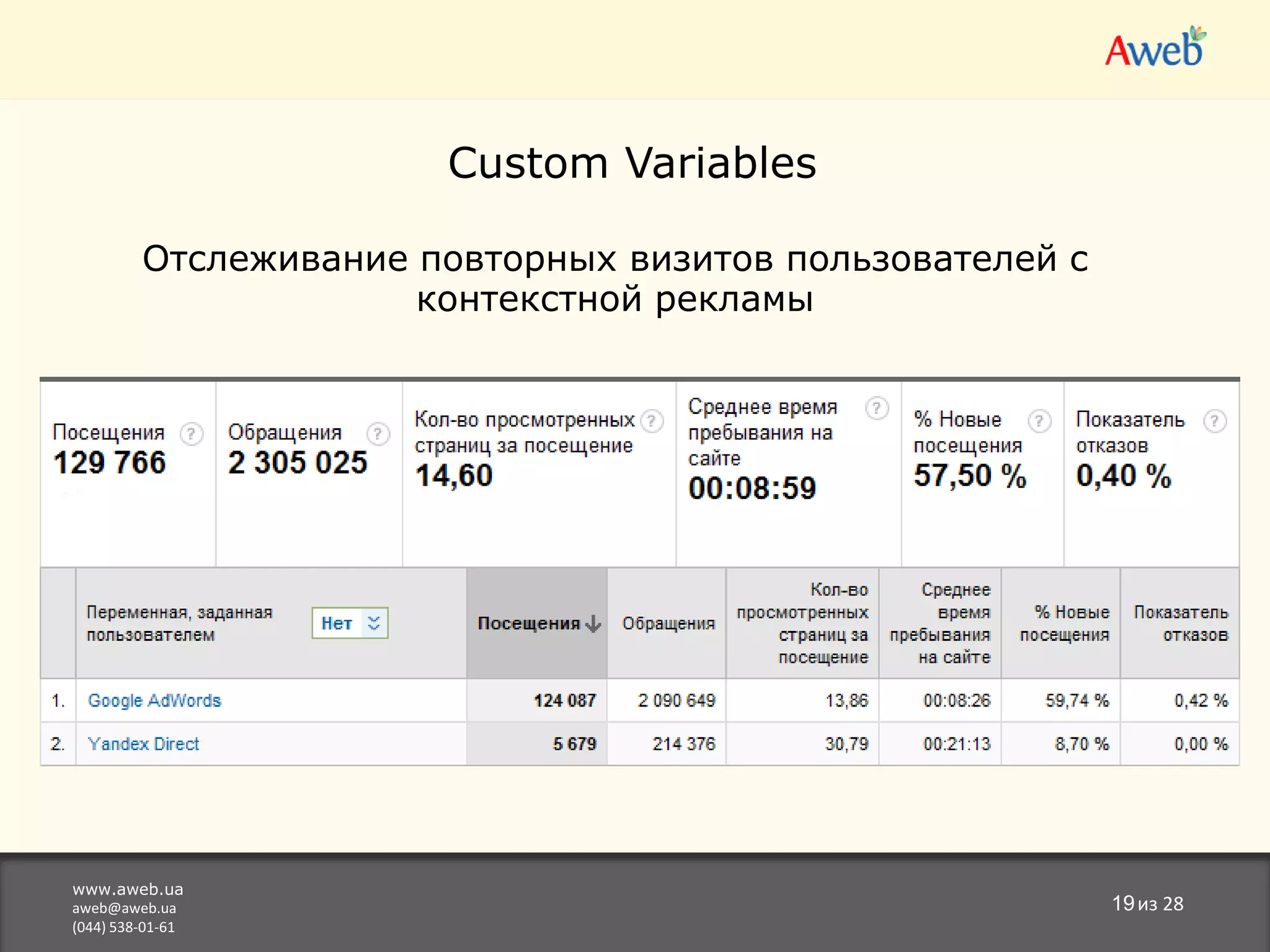The height and width of the screenshot is (952, 1270).
Task: Click help icon beside % Новые посещения
Action: click(1039, 421)
